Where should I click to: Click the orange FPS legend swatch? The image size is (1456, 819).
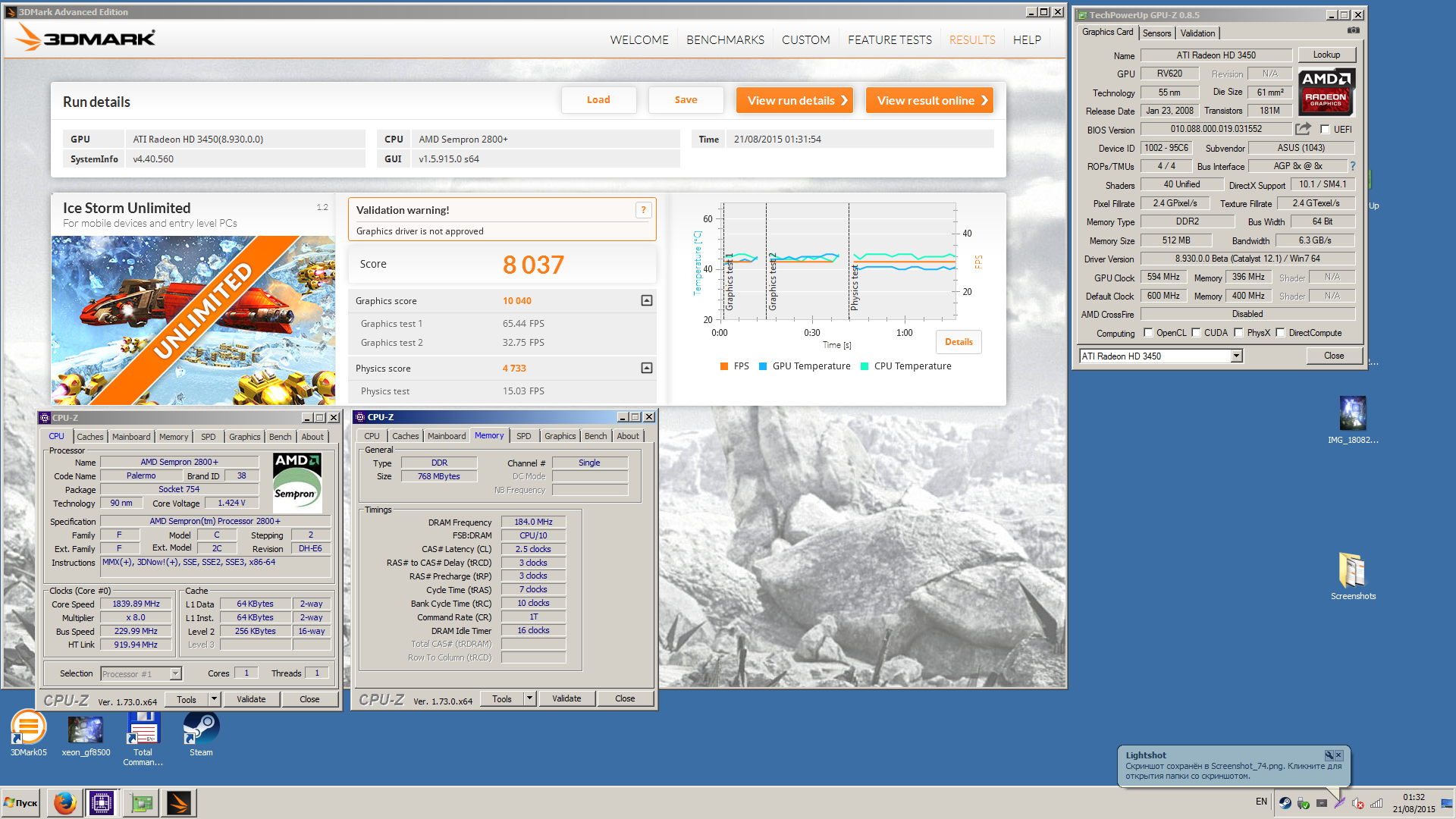pos(724,366)
